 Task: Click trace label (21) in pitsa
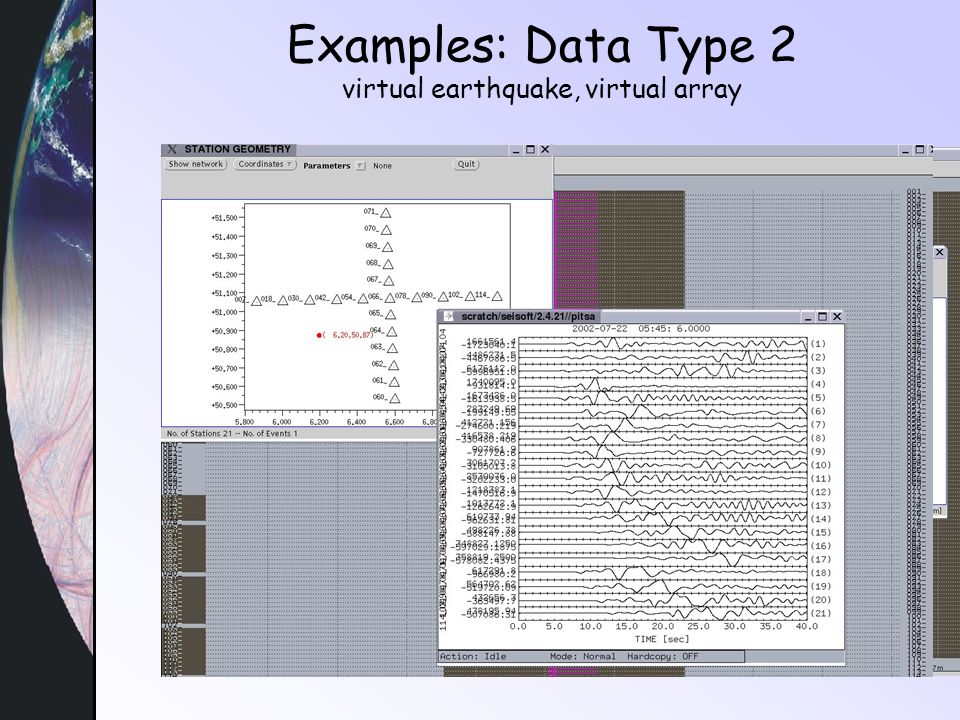pos(820,613)
